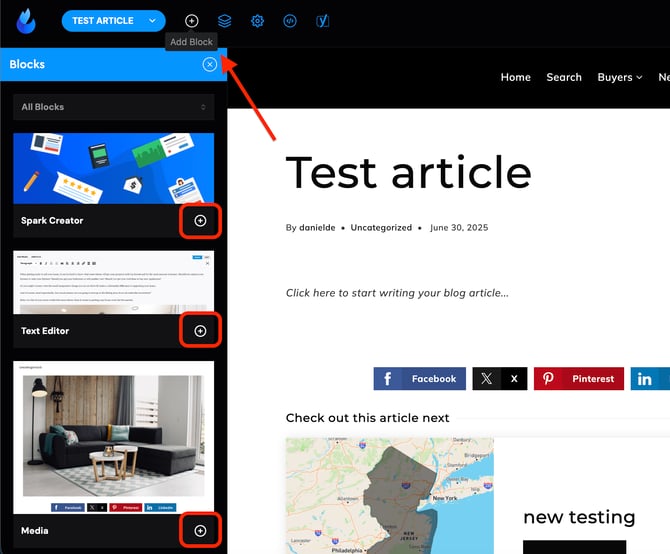The width and height of the screenshot is (670, 554).
Task: Click the code editor icon in toolbar
Action: click(x=290, y=21)
